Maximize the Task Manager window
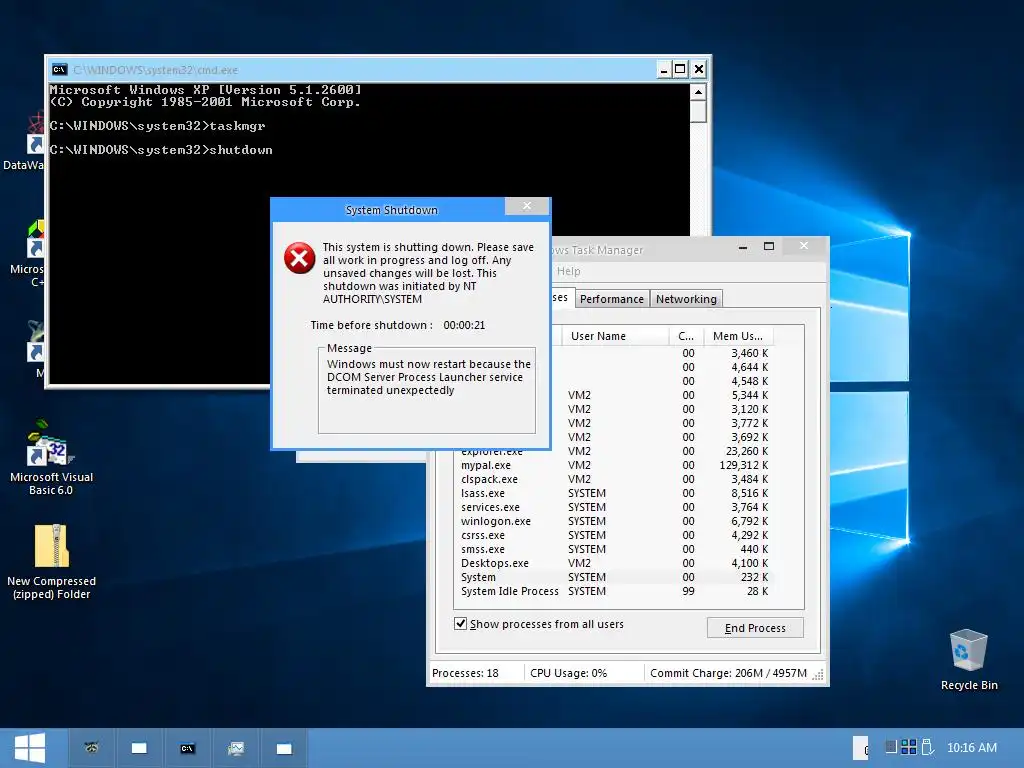The width and height of the screenshot is (1024, 768). pyautogui.click(x=769, y=246)
